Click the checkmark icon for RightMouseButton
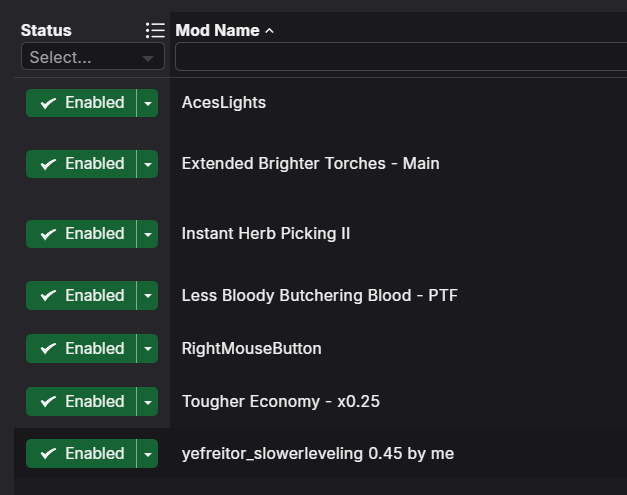The height and width of the screenshot is (495, 627). pyautogui.click(x=48, y=349)
